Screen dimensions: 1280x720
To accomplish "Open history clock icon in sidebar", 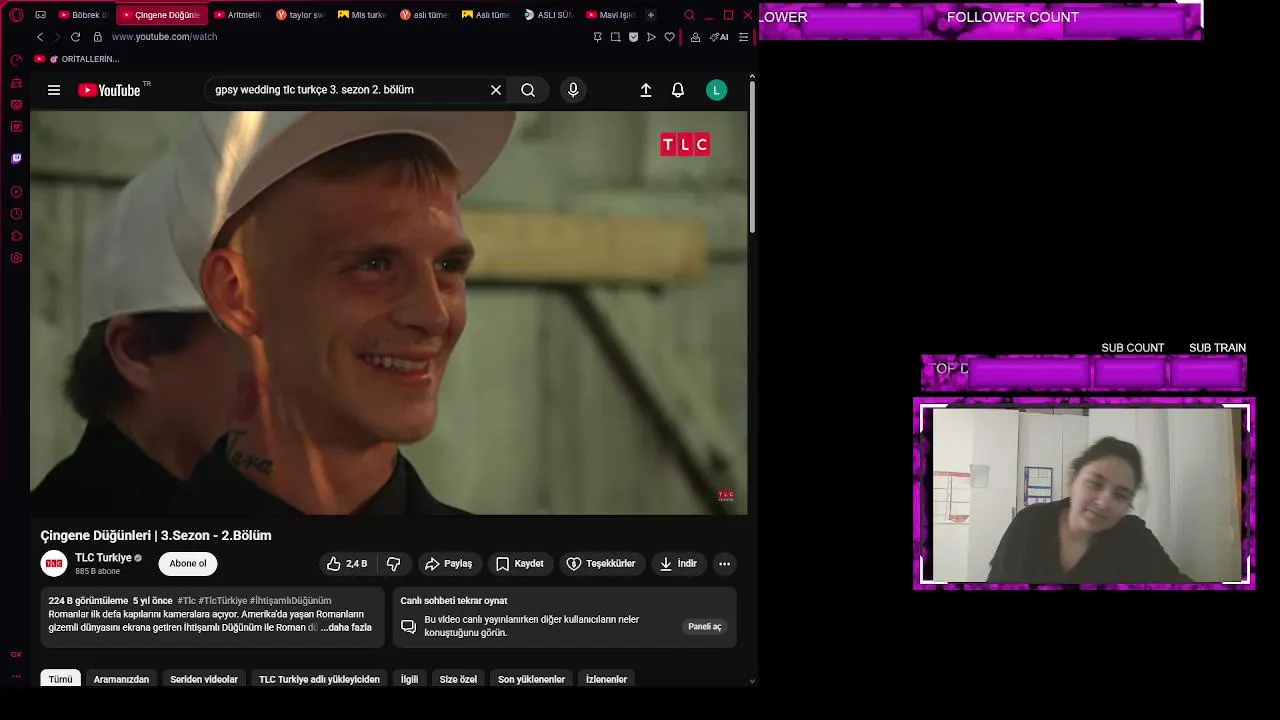I will pos(16,214).
